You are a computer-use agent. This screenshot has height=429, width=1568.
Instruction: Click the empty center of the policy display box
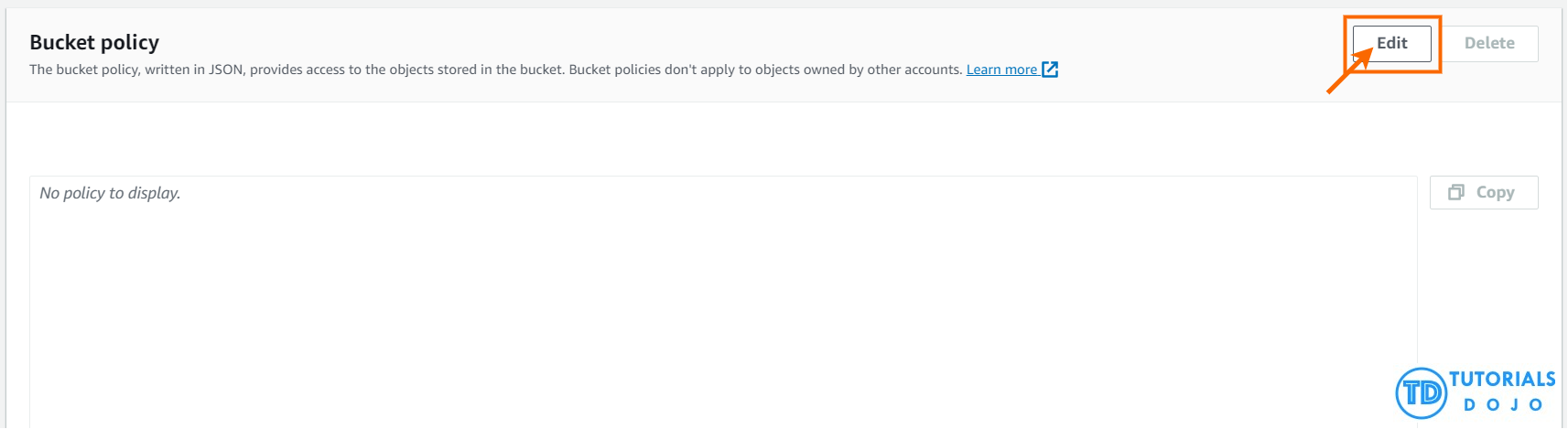(x=723, y=302)
